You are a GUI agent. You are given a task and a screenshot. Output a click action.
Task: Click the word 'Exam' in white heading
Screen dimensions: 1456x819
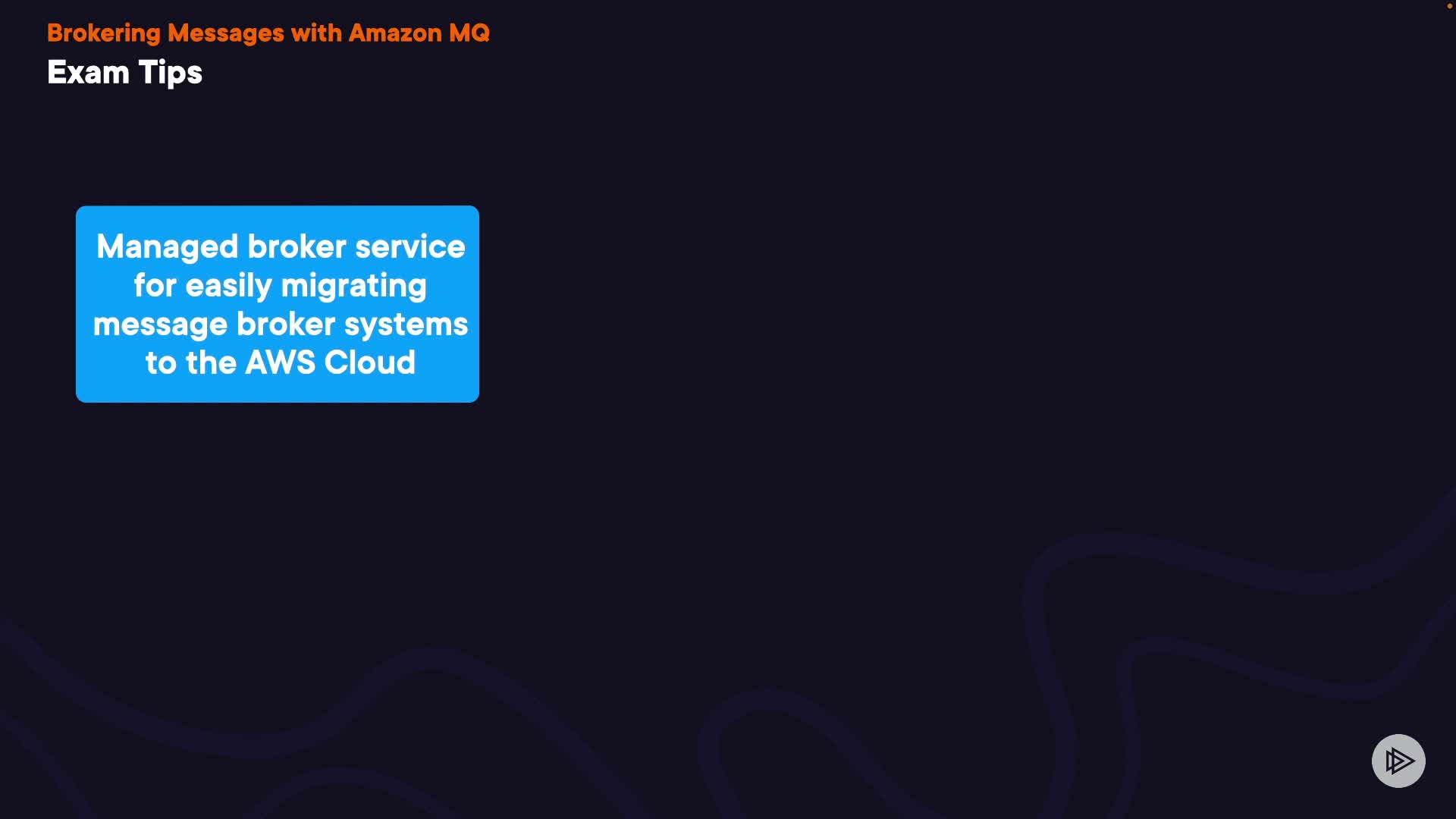point(88,73)
